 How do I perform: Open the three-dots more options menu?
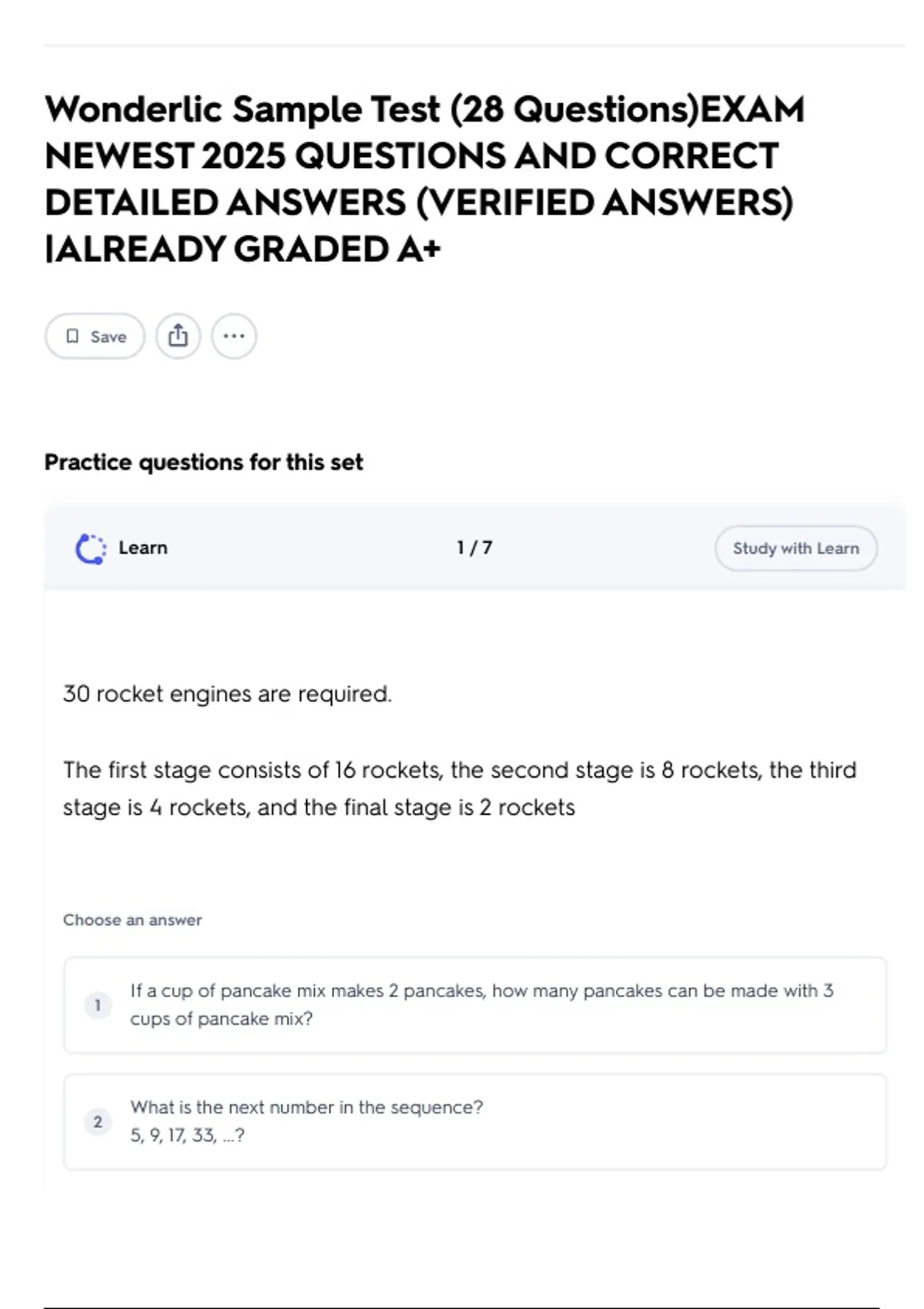point(234,336)
